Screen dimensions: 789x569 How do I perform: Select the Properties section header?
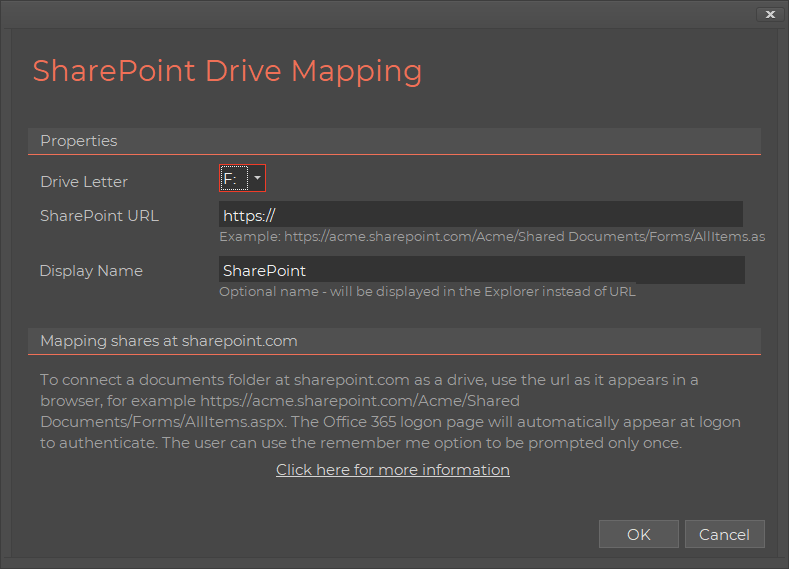394,141
